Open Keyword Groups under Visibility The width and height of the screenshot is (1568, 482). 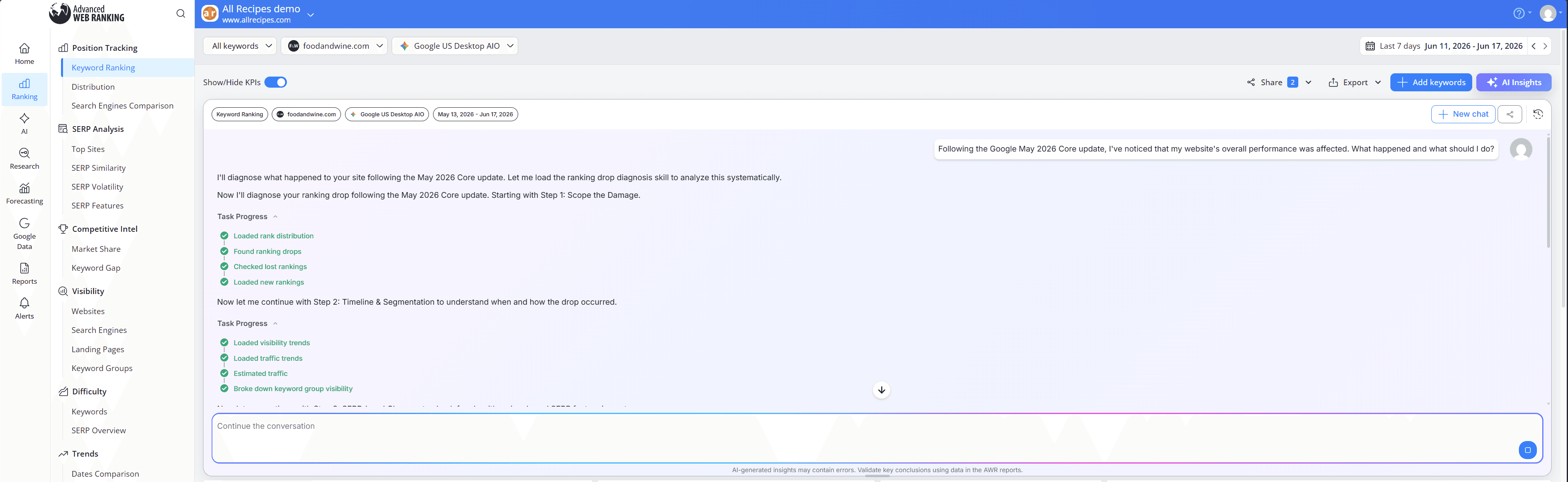point(102,368)
